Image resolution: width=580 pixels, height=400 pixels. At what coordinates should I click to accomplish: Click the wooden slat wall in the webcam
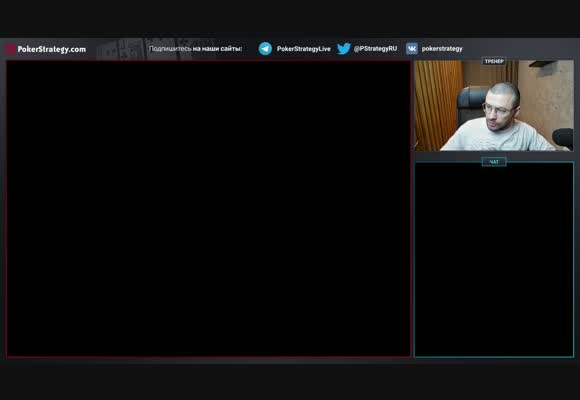tap(438, 105)
